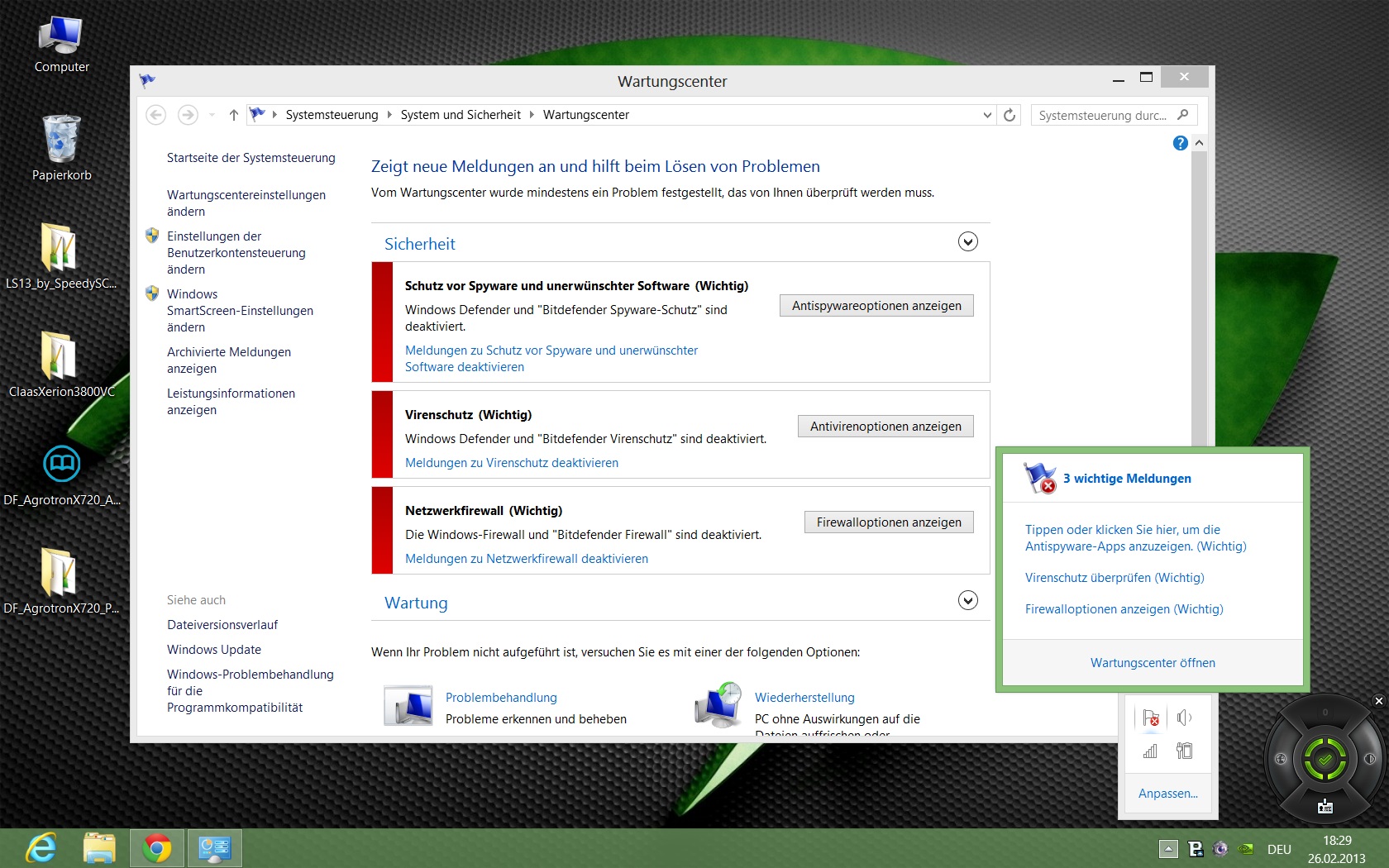Click the speaker volume icon in tray popup

click(x=1184, y=718)
